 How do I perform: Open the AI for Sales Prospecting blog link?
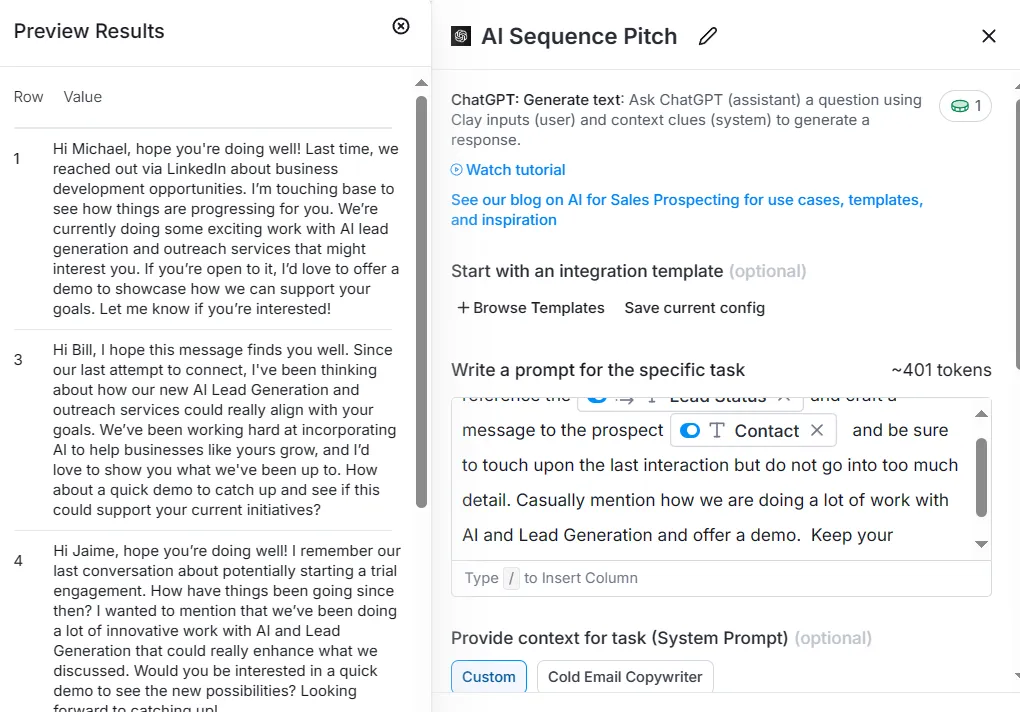point(687,209)
